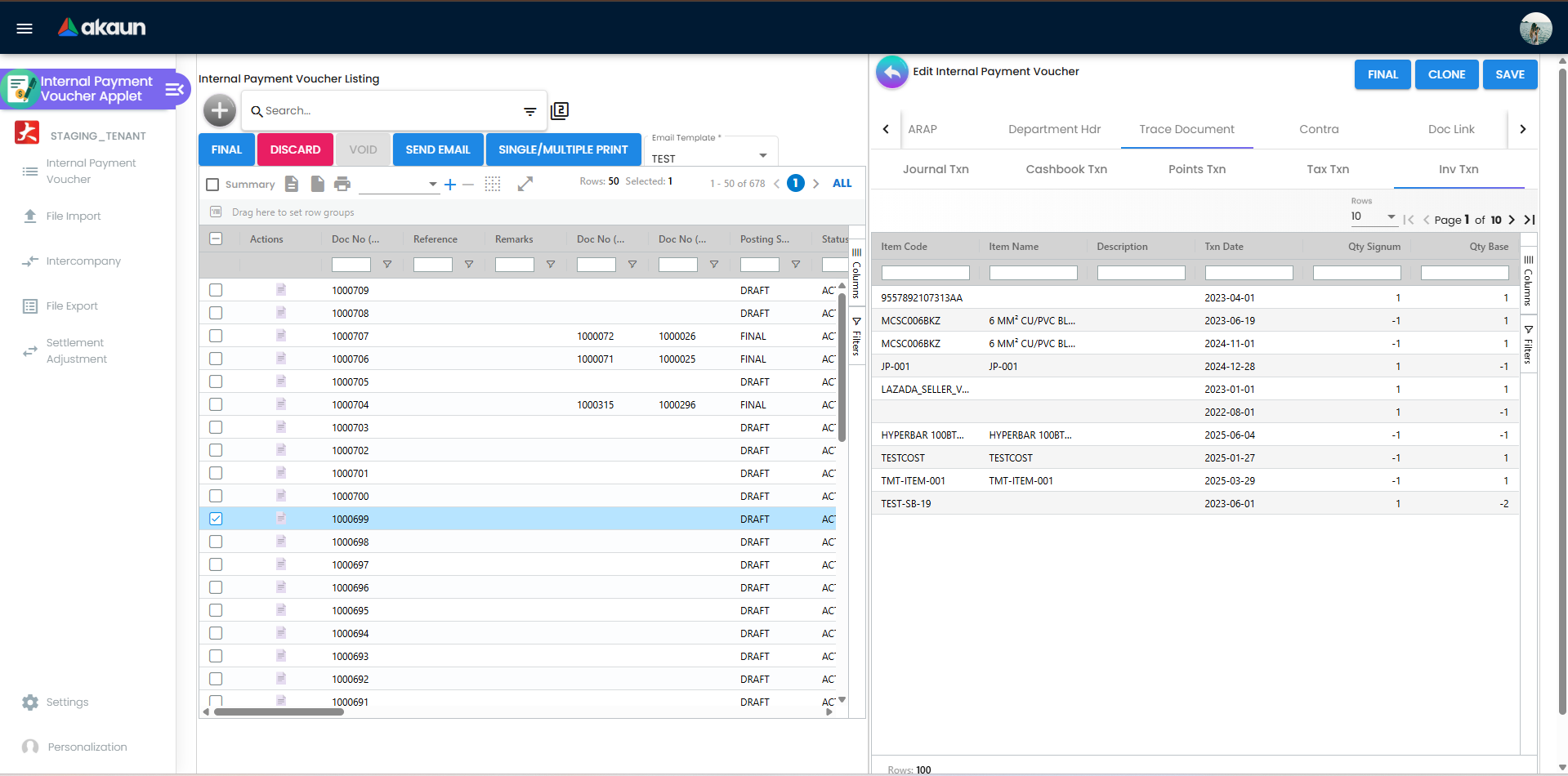Expand the Email Template dropdown

click(762, 156)
